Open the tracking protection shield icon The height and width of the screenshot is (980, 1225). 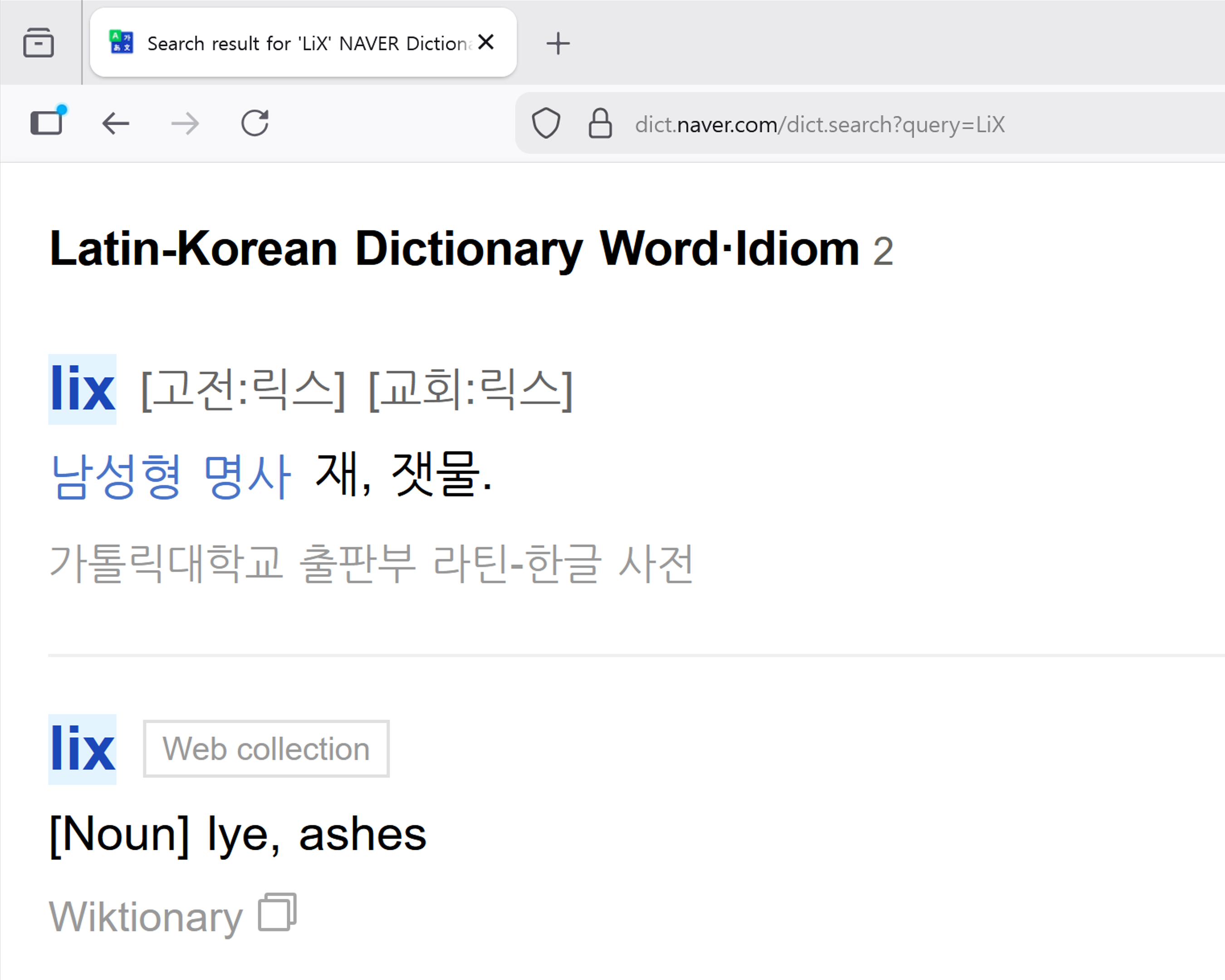click(545, 123)
